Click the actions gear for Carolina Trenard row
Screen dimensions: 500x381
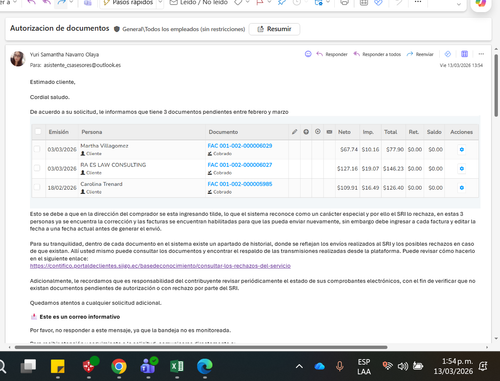(x=462, y=188)
